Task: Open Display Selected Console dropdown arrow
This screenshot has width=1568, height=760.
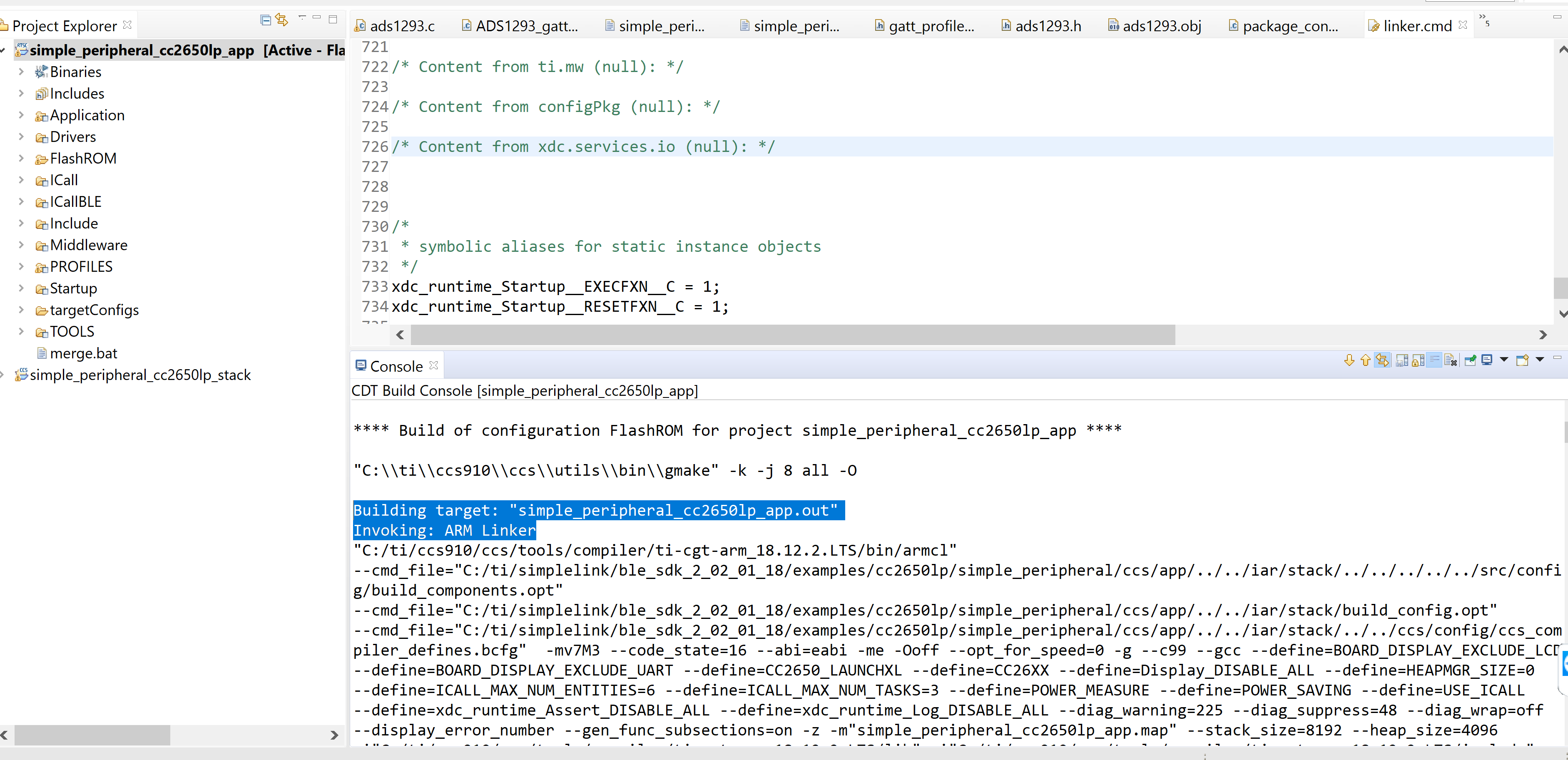Action: click(x=1503, y=360)
